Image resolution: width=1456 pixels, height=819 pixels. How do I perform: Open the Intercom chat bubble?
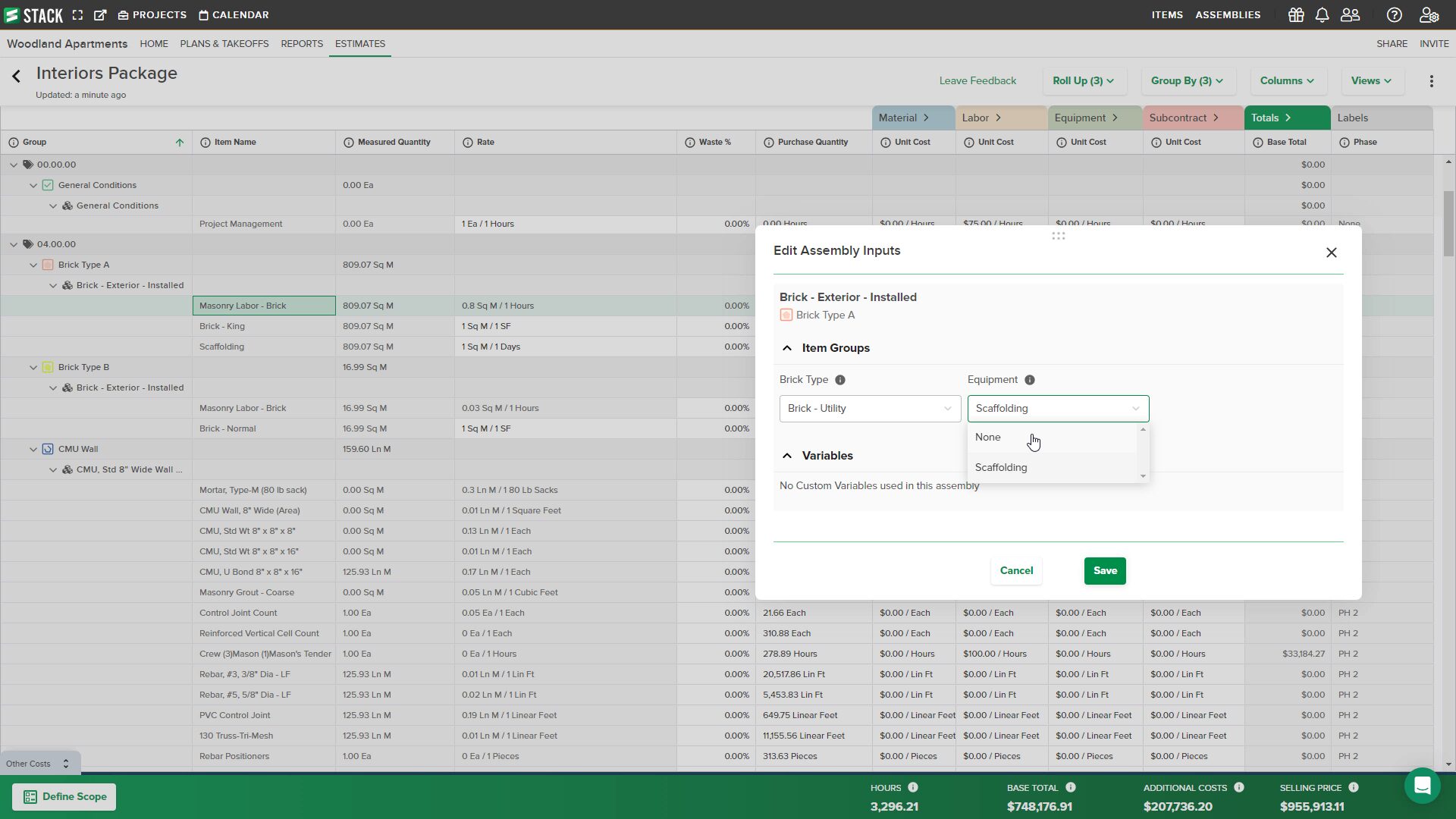pyautogui.click(x=1422, y=786)
